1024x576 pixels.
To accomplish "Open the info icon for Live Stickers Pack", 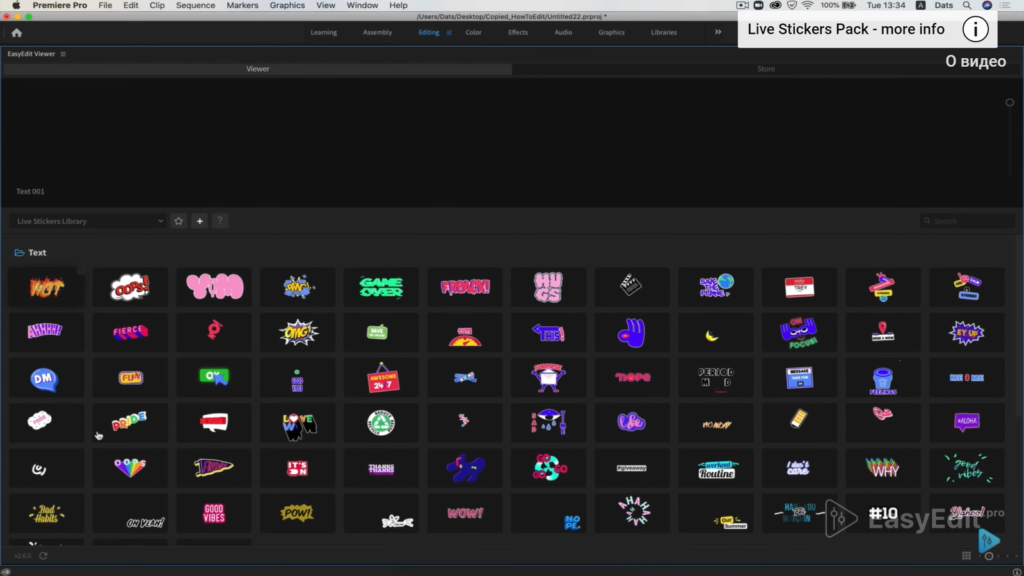I will (x=975, y=29).
